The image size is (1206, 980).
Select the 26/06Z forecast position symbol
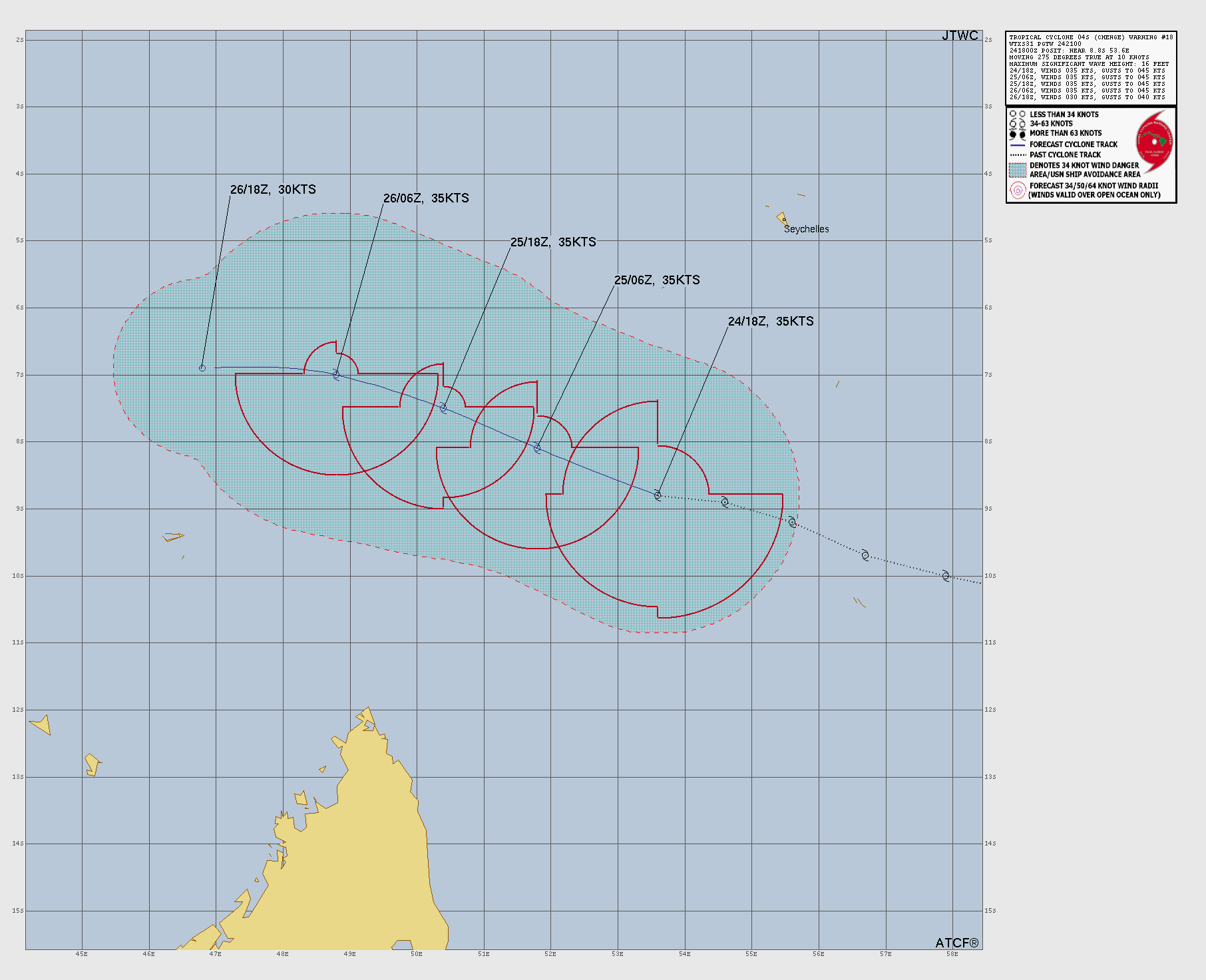[336, 375]
